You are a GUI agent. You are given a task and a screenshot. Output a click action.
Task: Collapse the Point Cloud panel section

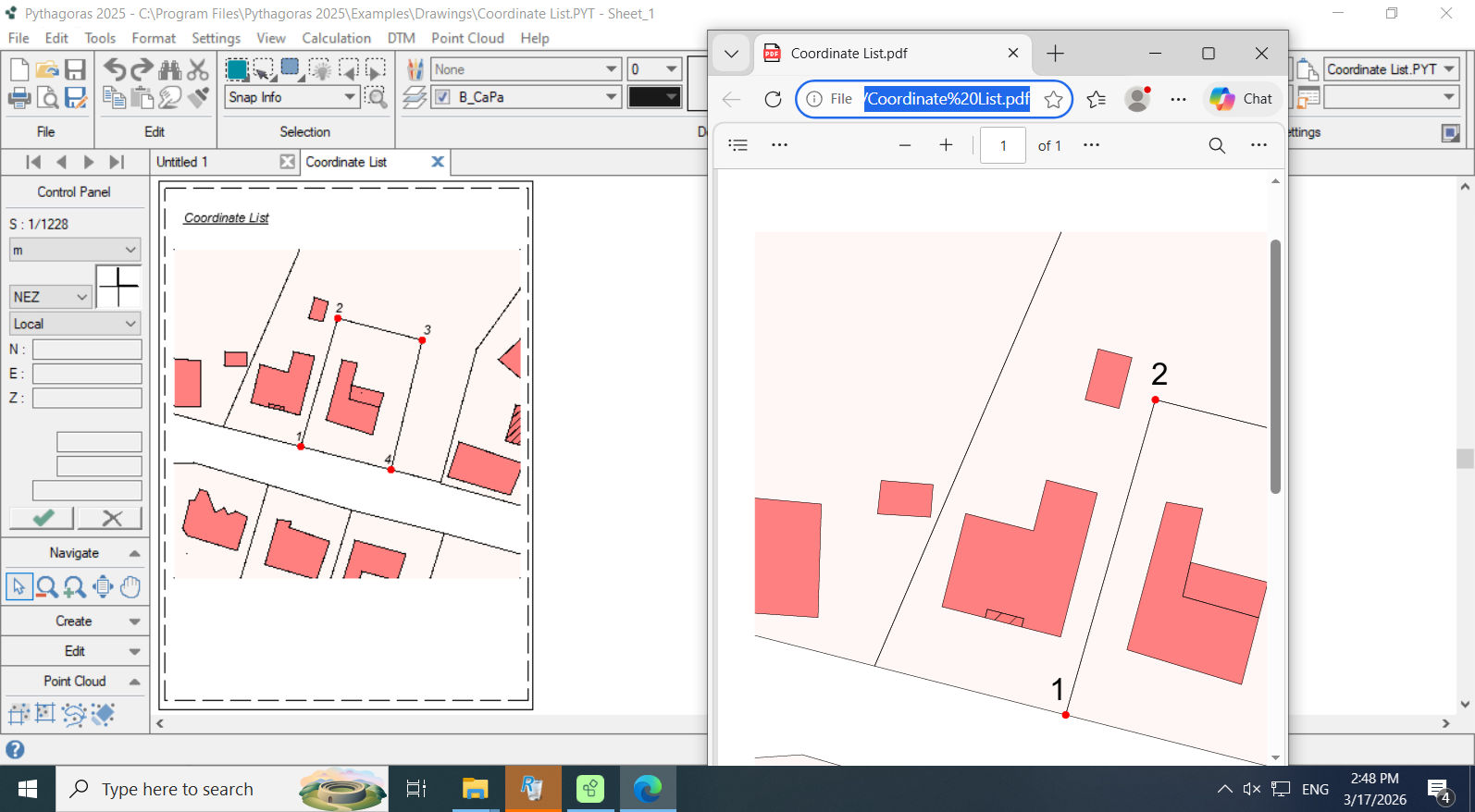click(75, 681)
